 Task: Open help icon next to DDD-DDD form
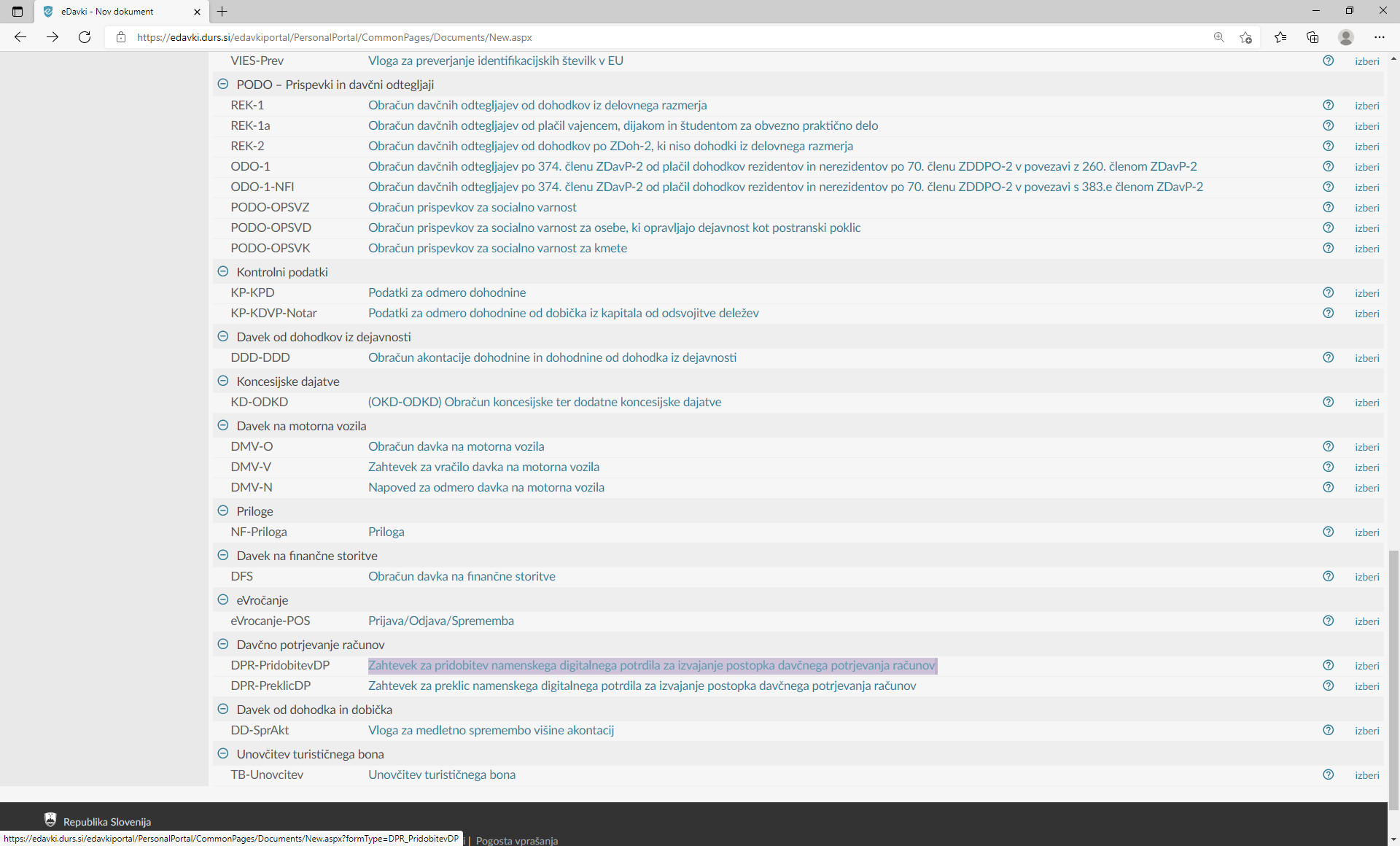[x=1328, y=357]
